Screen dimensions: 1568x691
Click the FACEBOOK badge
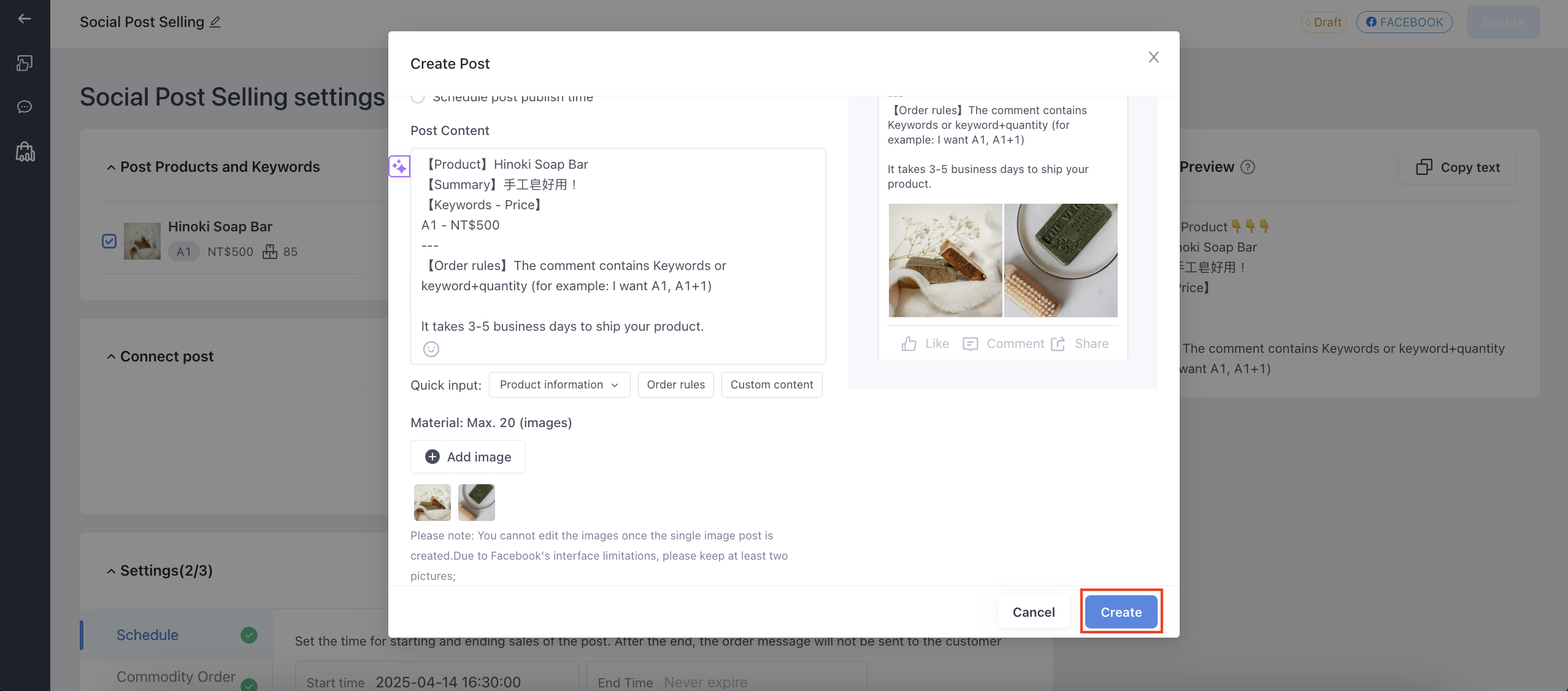[1404, 22]
